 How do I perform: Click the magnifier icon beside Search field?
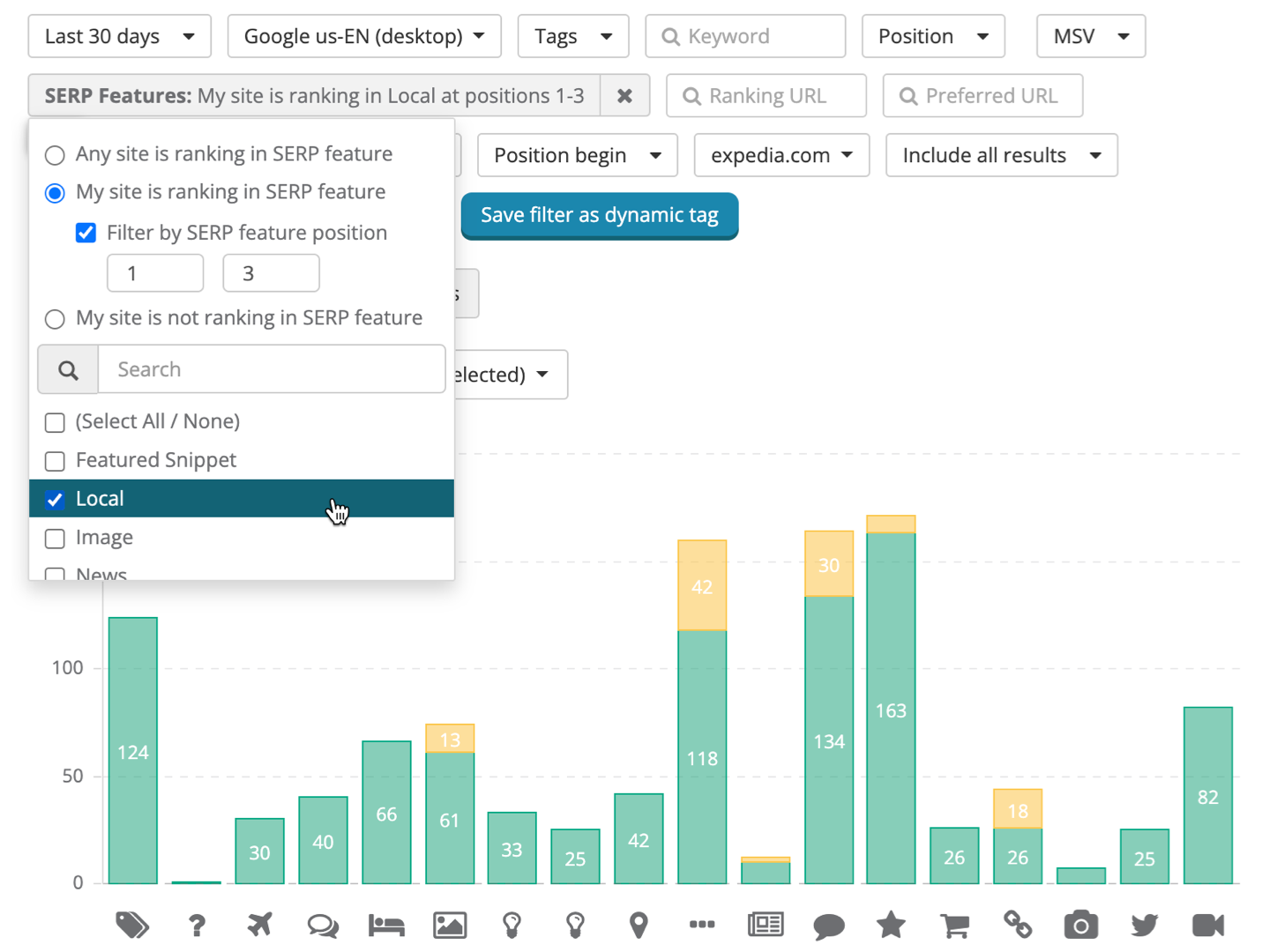click(68, 369)
